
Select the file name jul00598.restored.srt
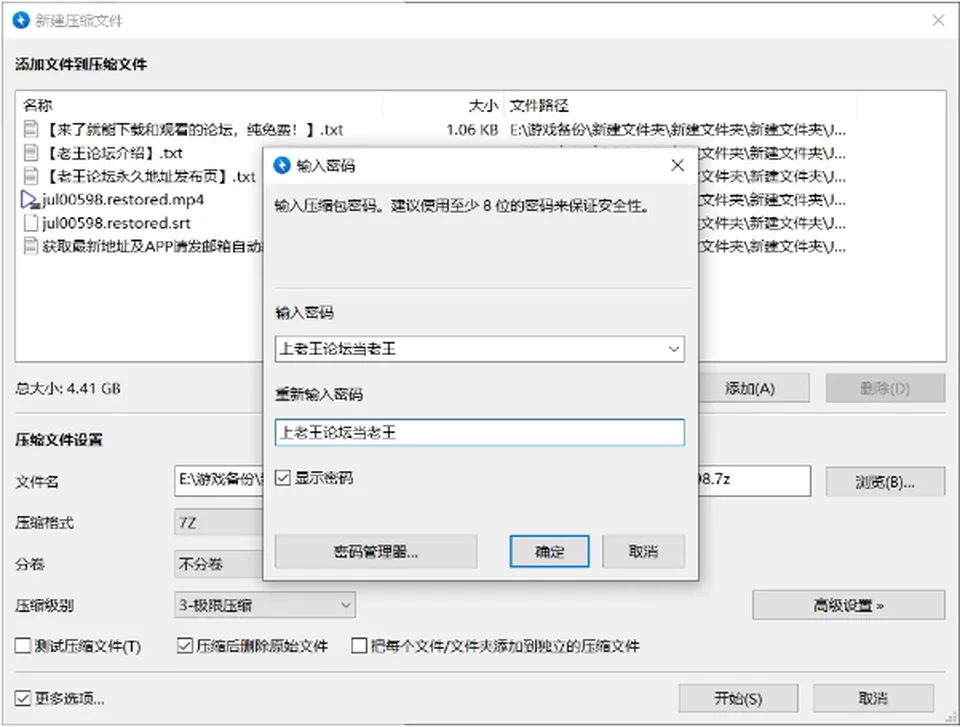tap(116, 223)
